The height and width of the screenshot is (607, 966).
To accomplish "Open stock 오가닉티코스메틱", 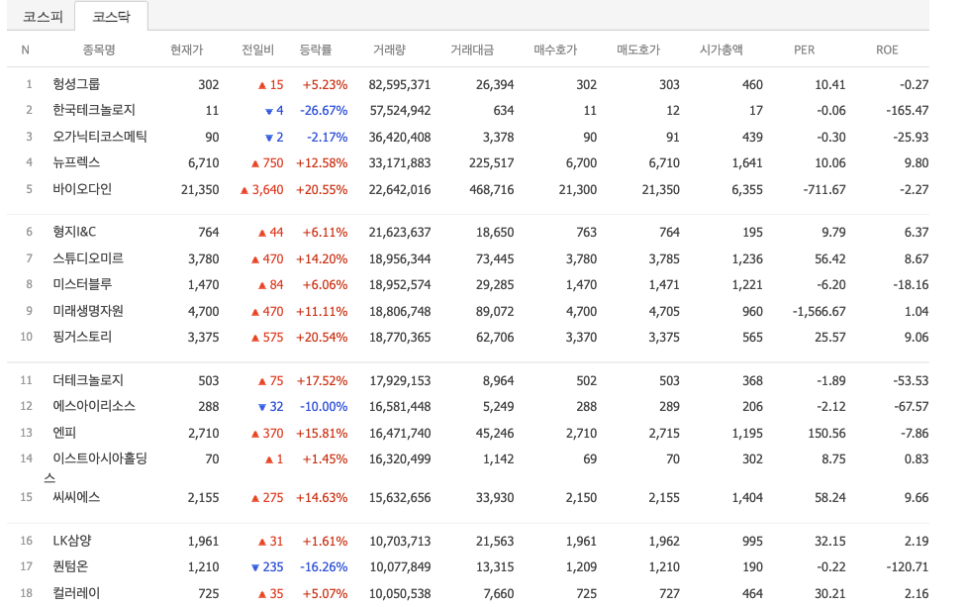I will point(100,137).
